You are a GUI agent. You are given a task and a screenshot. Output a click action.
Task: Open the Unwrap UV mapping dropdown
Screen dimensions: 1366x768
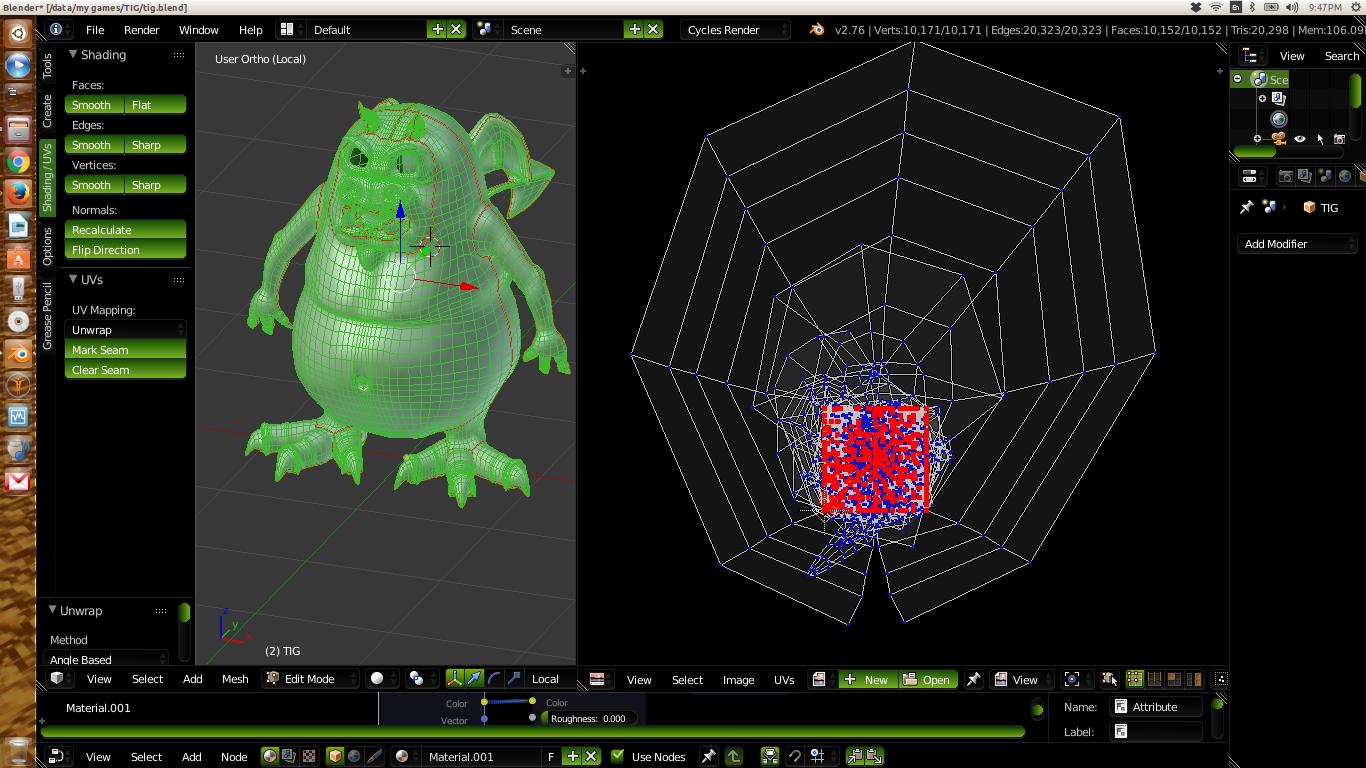[126, 329]
